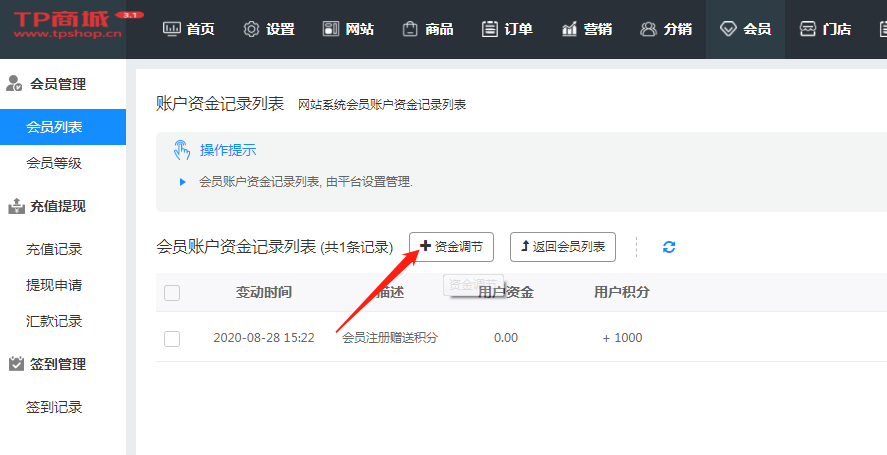Tick the select-all checkbox in table header
Image resolution: width=887 pixels, height=455 pixels.
point(172,293)
